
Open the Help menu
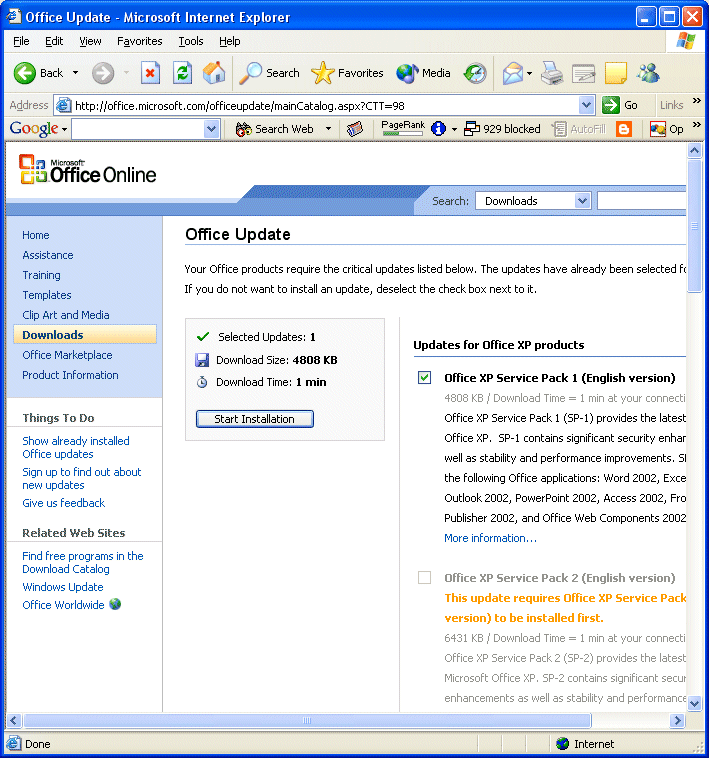tap(230, 42)
